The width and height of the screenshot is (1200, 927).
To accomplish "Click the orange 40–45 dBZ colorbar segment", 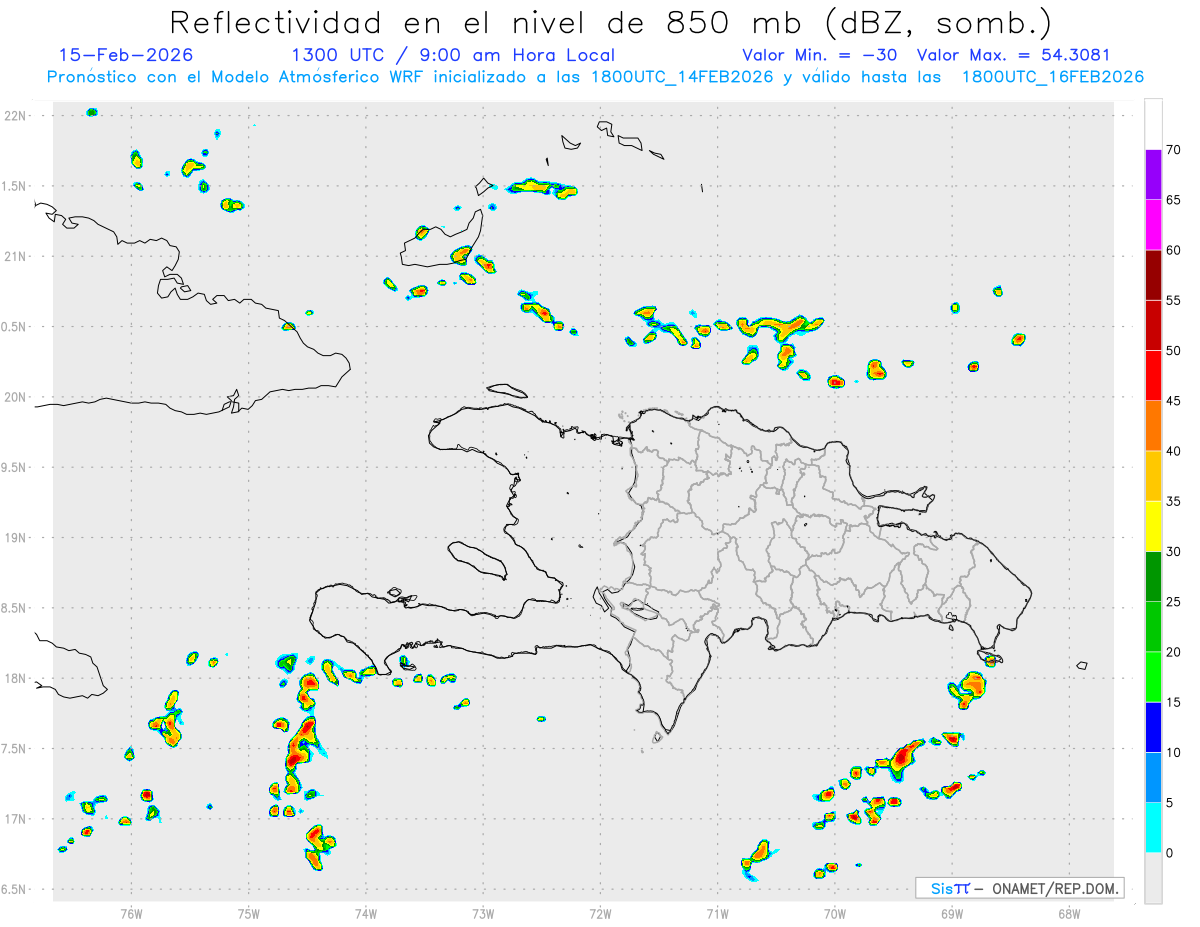I will tap(1153, 426).
